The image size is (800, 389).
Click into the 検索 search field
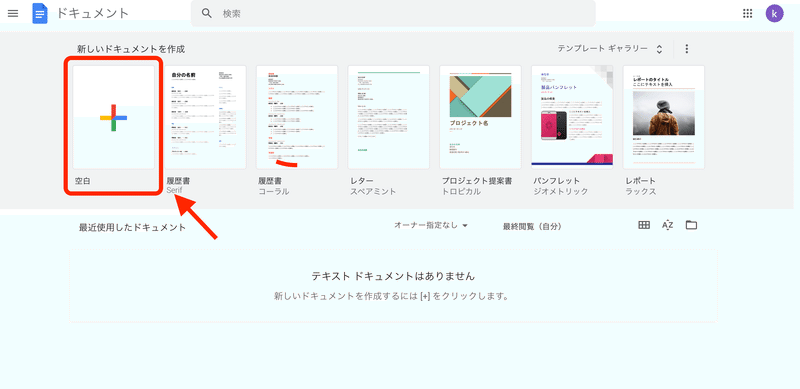click(x=393, y=13)
